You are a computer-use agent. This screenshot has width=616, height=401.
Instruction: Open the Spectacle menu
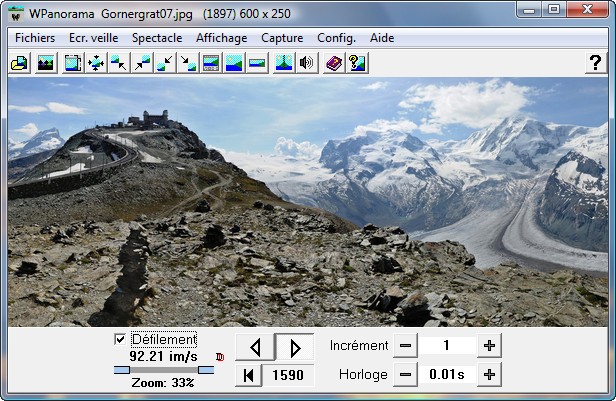[157, 37]
